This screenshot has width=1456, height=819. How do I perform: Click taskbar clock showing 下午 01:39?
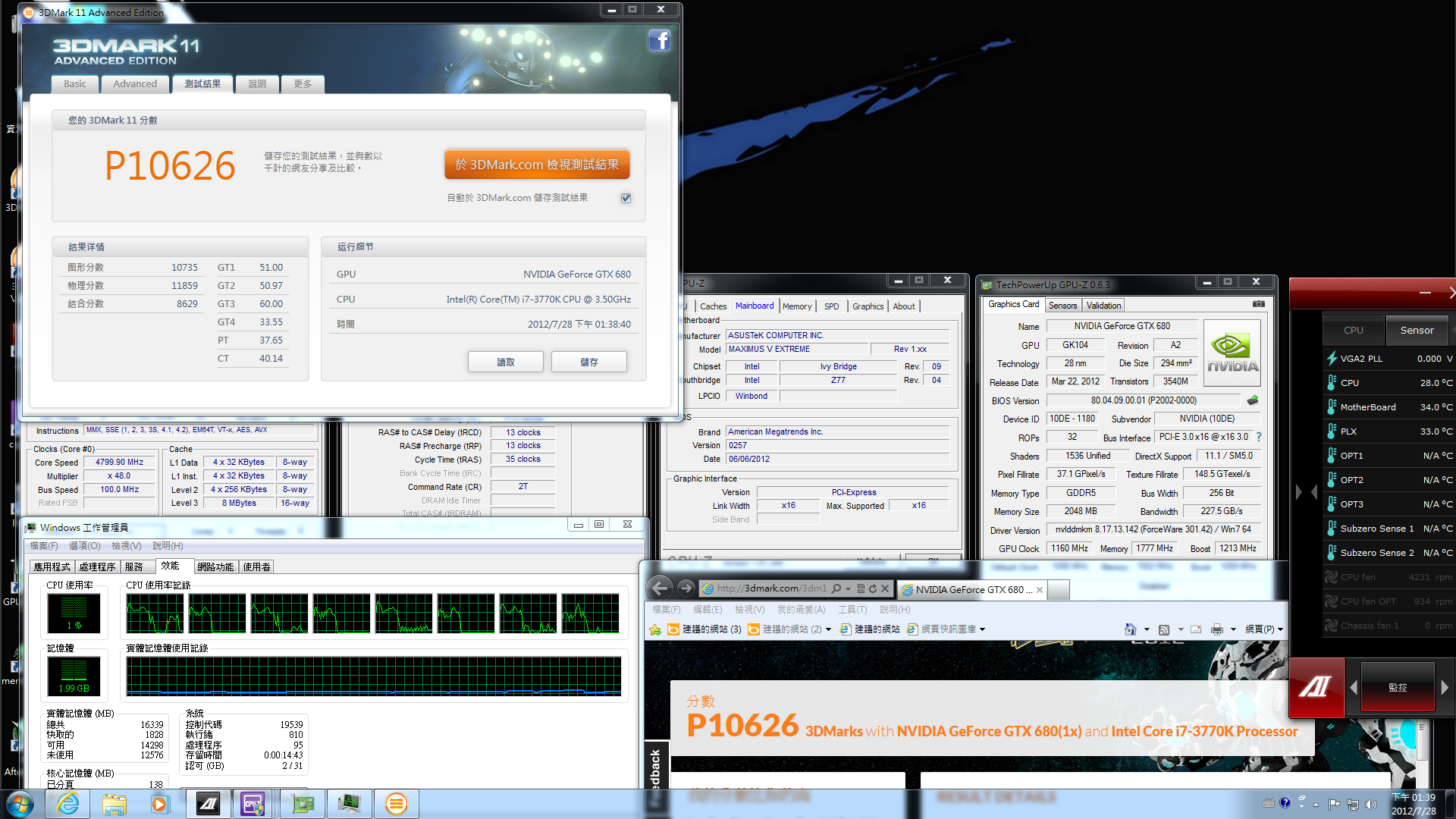[1414, 804]
